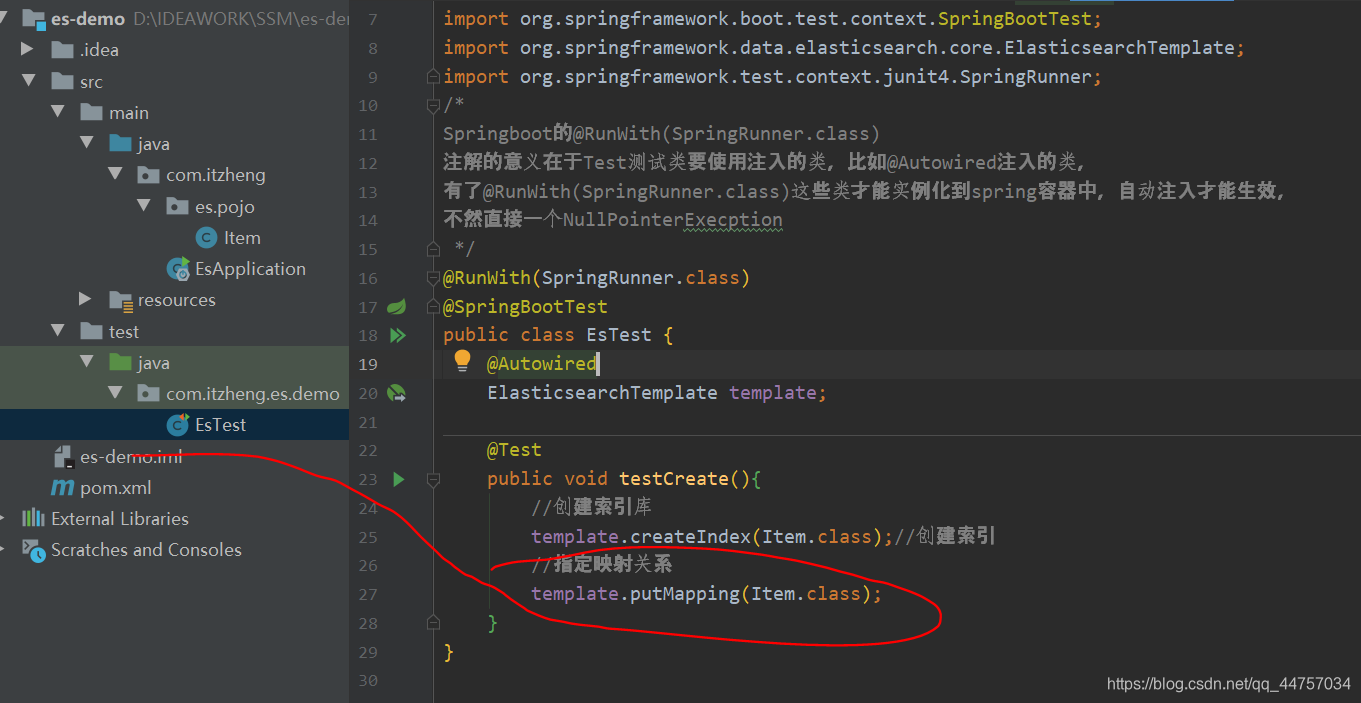Click the @SpringBootTest annotation

525,306
